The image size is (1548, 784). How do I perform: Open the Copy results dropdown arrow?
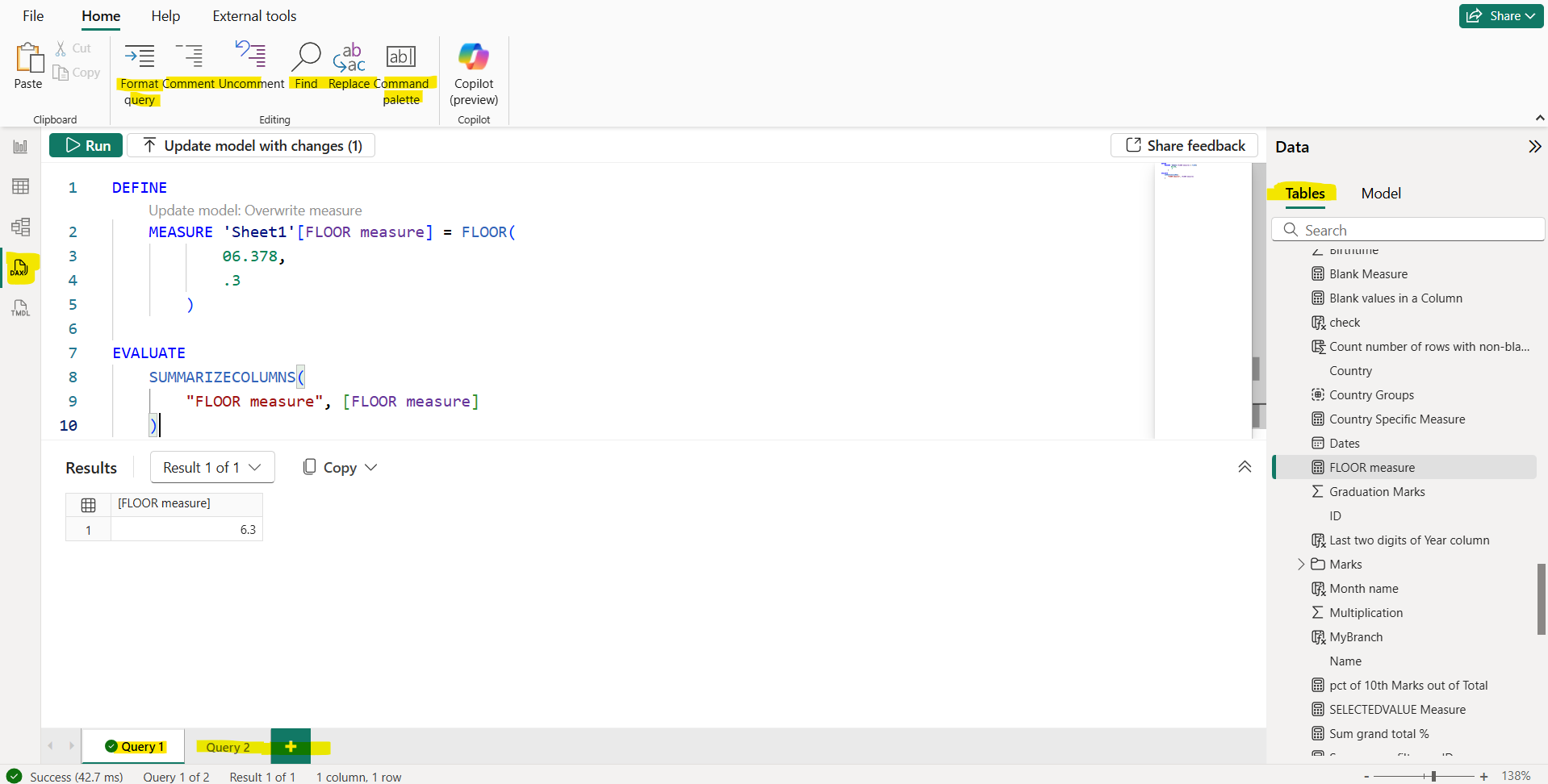pyautogui.click(x=371, y=467)
